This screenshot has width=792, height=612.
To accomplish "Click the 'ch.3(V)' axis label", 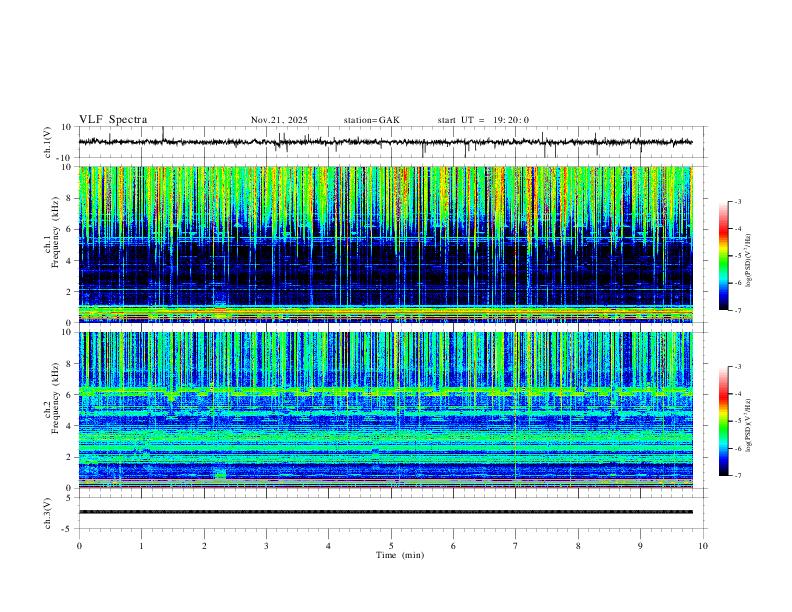I will 48,513.
